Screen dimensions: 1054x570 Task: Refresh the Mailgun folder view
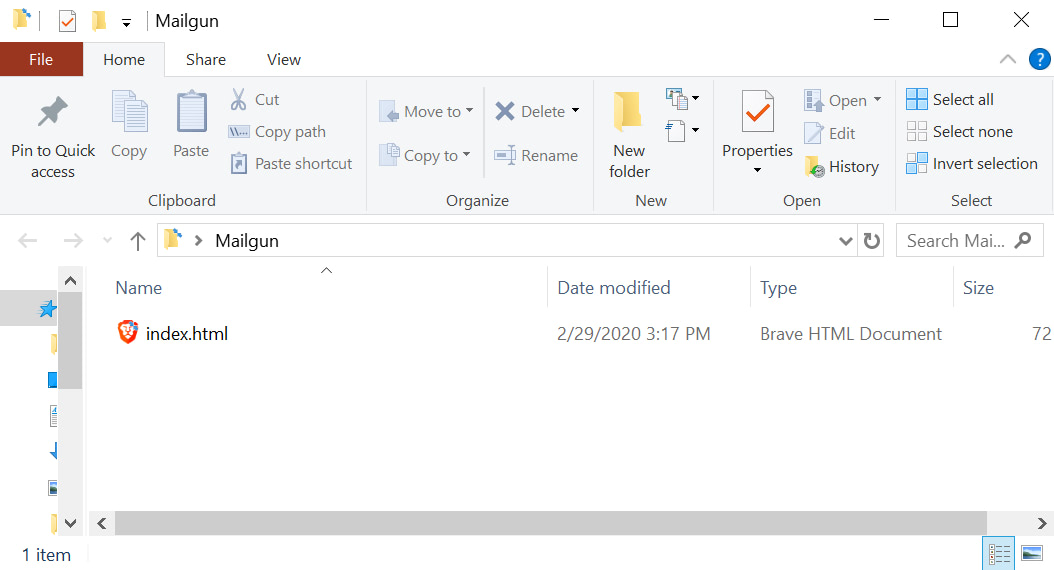tap(872, 241)
